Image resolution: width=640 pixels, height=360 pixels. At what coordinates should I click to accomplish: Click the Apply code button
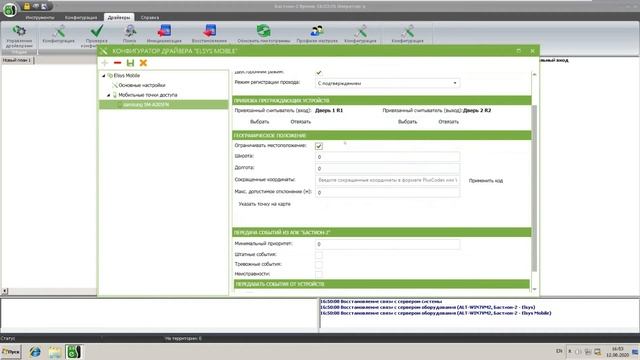486,180
